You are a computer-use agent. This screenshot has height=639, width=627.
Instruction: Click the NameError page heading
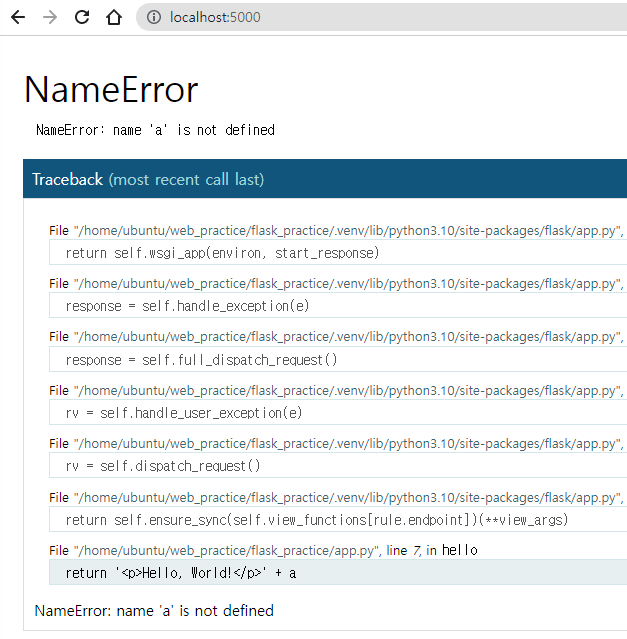[x=111, y=89]
